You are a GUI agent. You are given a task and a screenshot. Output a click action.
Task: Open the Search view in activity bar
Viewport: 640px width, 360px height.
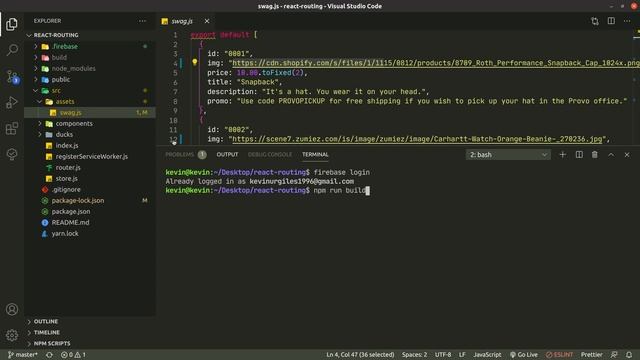(12, 50)
